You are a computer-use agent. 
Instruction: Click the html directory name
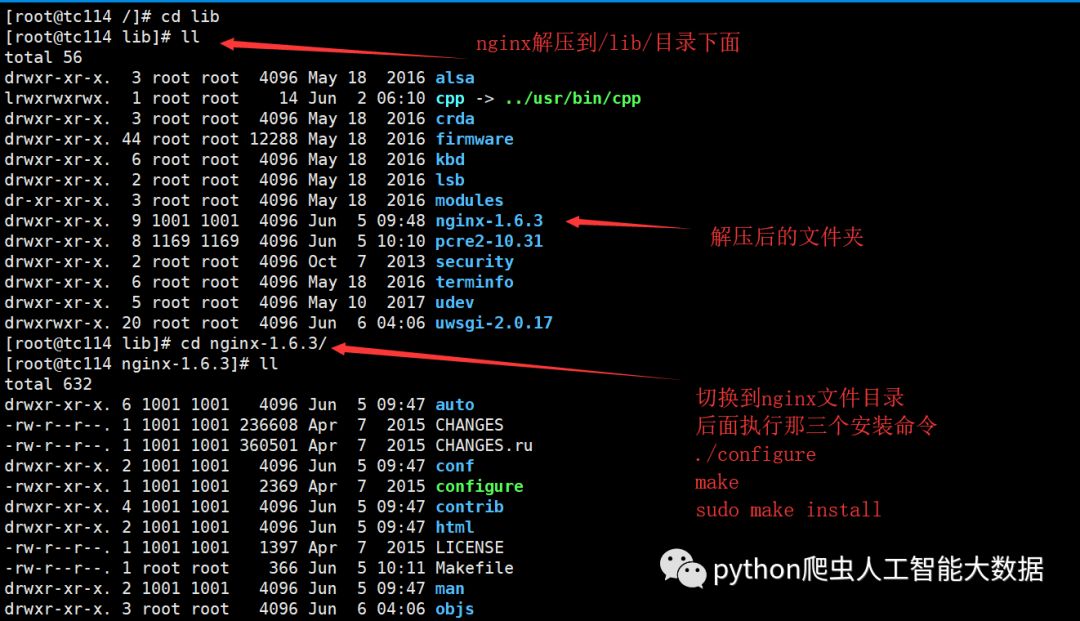455,527
